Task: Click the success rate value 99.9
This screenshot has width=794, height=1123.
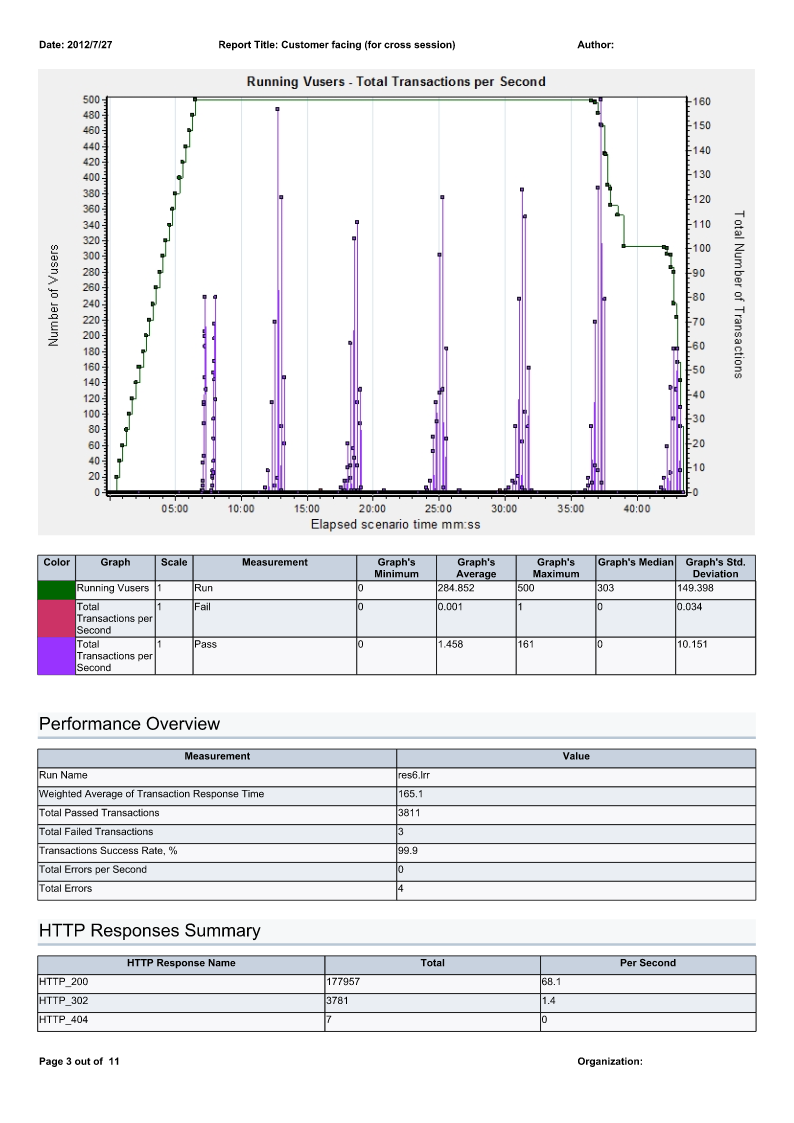Action: point(408,850)
